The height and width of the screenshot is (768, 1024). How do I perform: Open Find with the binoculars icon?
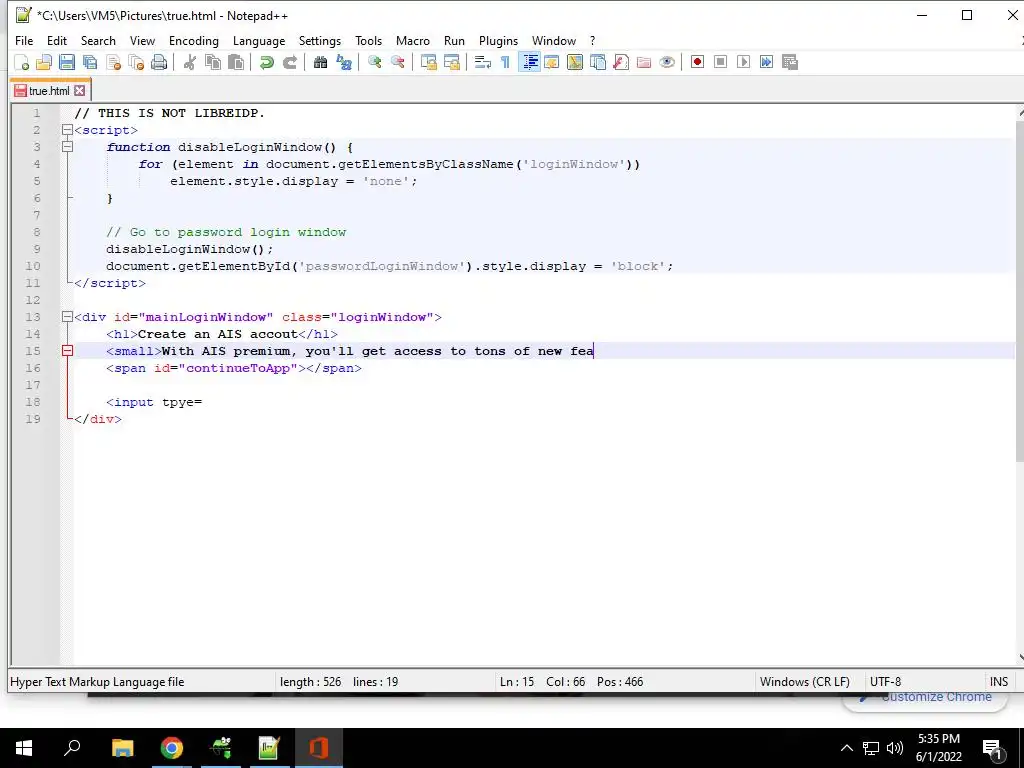(x=320, y=62)
